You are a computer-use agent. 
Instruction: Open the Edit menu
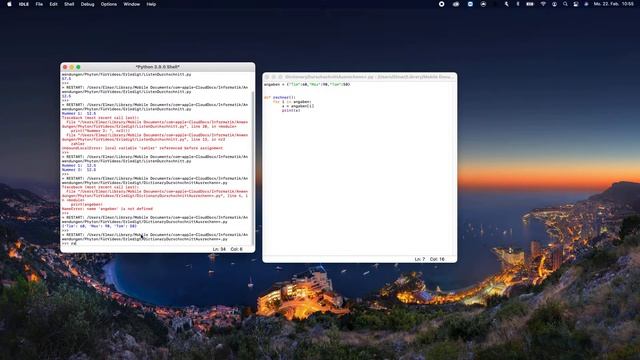pos(53,4)
